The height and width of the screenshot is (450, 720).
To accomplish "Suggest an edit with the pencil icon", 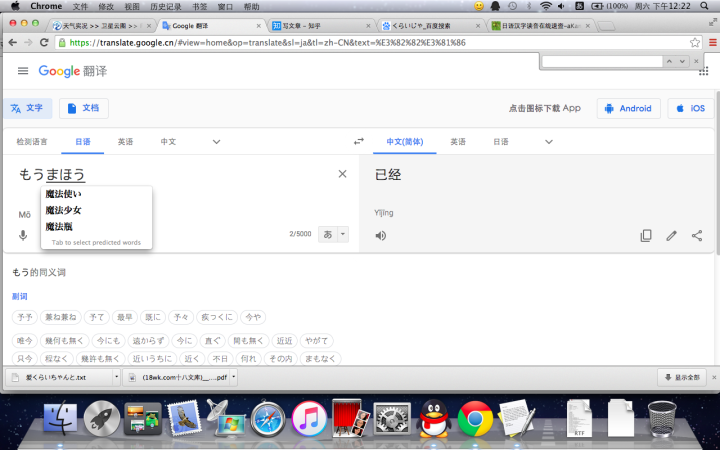I will (671, 236).
